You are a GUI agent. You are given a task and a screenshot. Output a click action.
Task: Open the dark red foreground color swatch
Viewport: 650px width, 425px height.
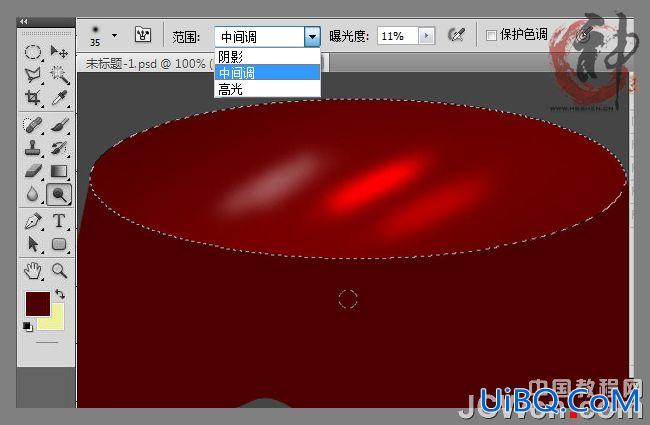[38, 304]
